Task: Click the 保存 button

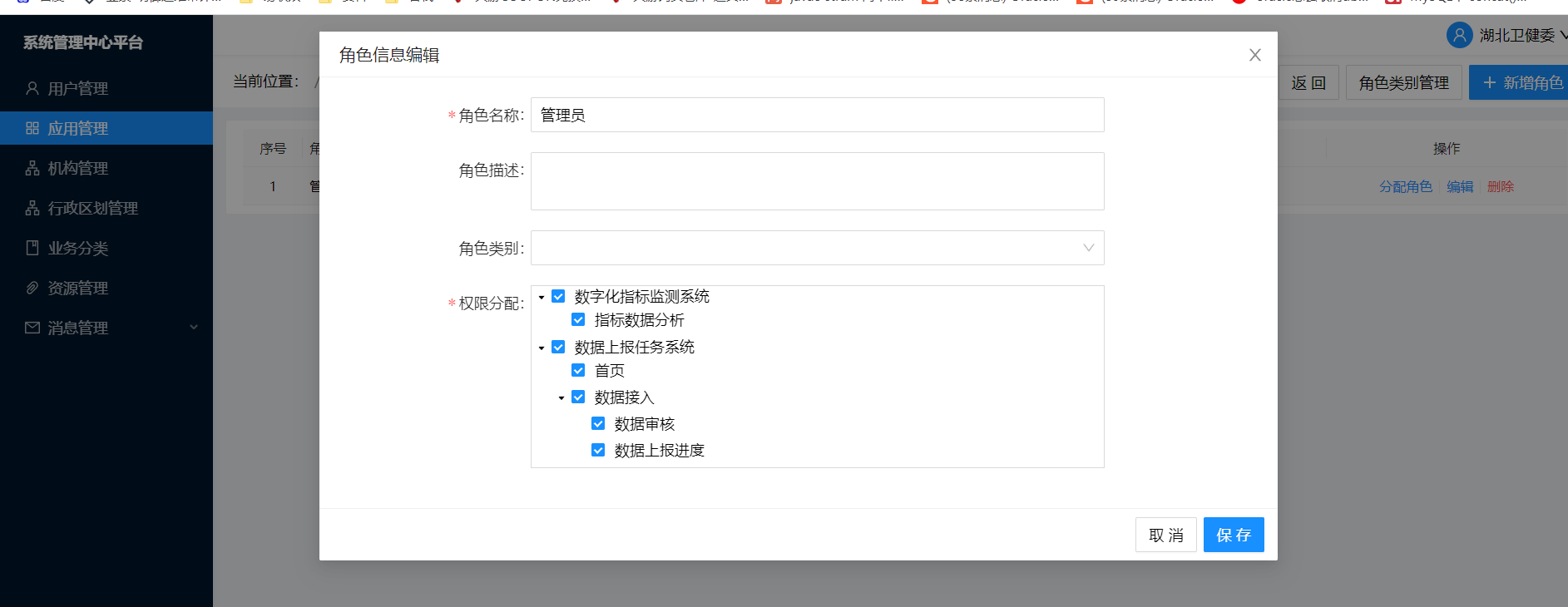Action: 1234,535
